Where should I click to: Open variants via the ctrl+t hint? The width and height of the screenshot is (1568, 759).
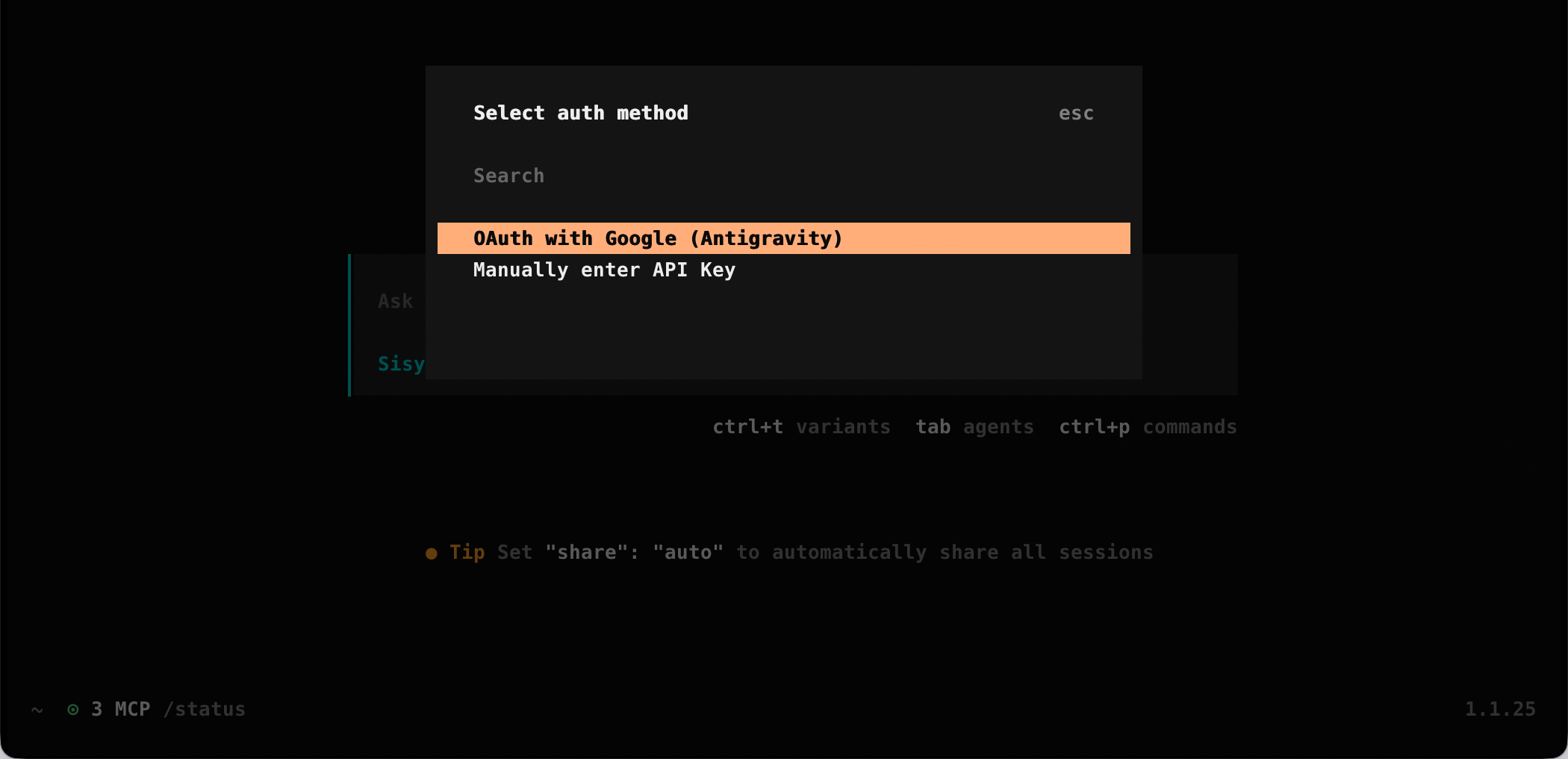[801, 427]
